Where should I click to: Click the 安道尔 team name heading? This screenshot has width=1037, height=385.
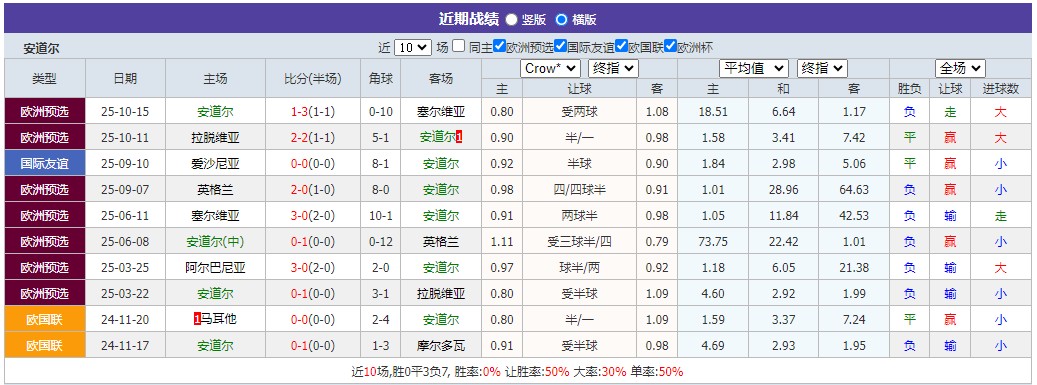click(x=42, y=48)
